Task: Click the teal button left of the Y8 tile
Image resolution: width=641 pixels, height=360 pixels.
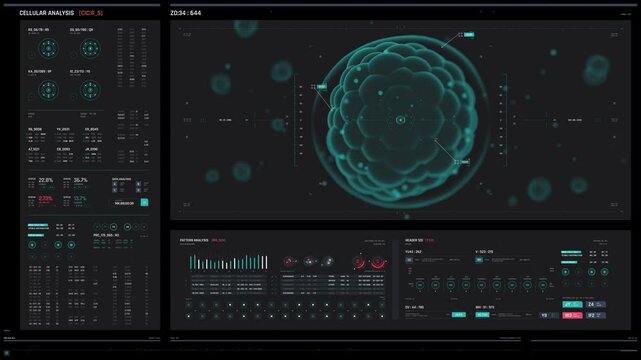Action: 482,315
